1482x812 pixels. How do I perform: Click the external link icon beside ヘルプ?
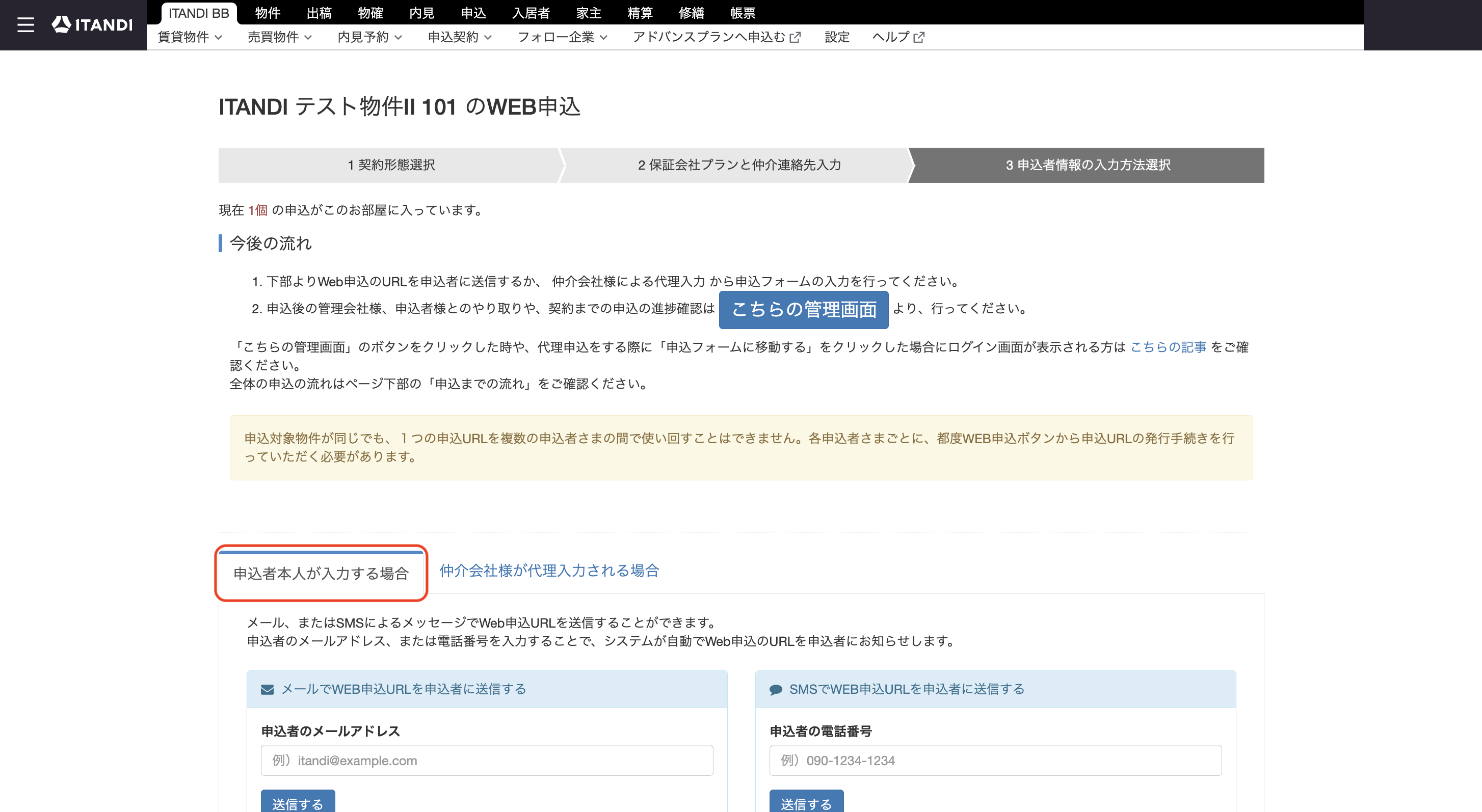coord(919,37)
